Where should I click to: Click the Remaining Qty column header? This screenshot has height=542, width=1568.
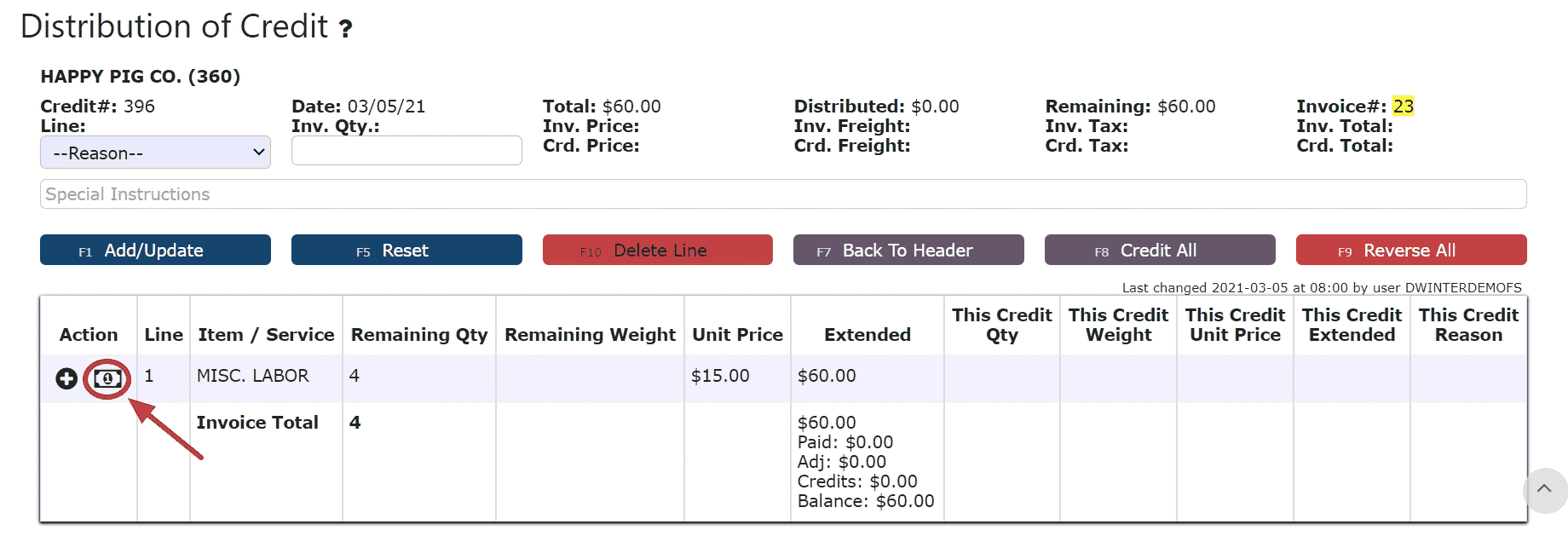click(419, 335)
